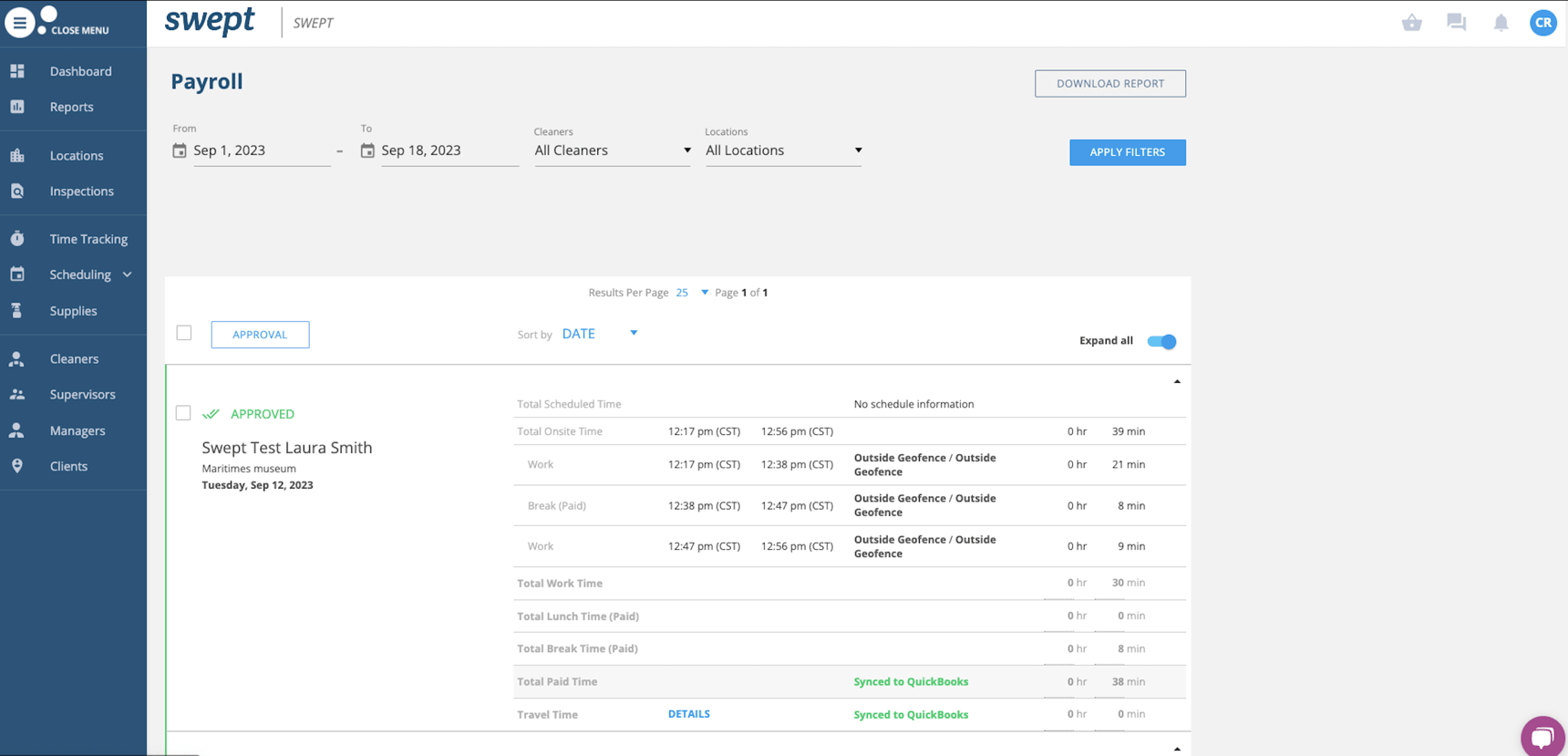
Task: Click the hamburger Close Menu icon
Action: [19, 23]
